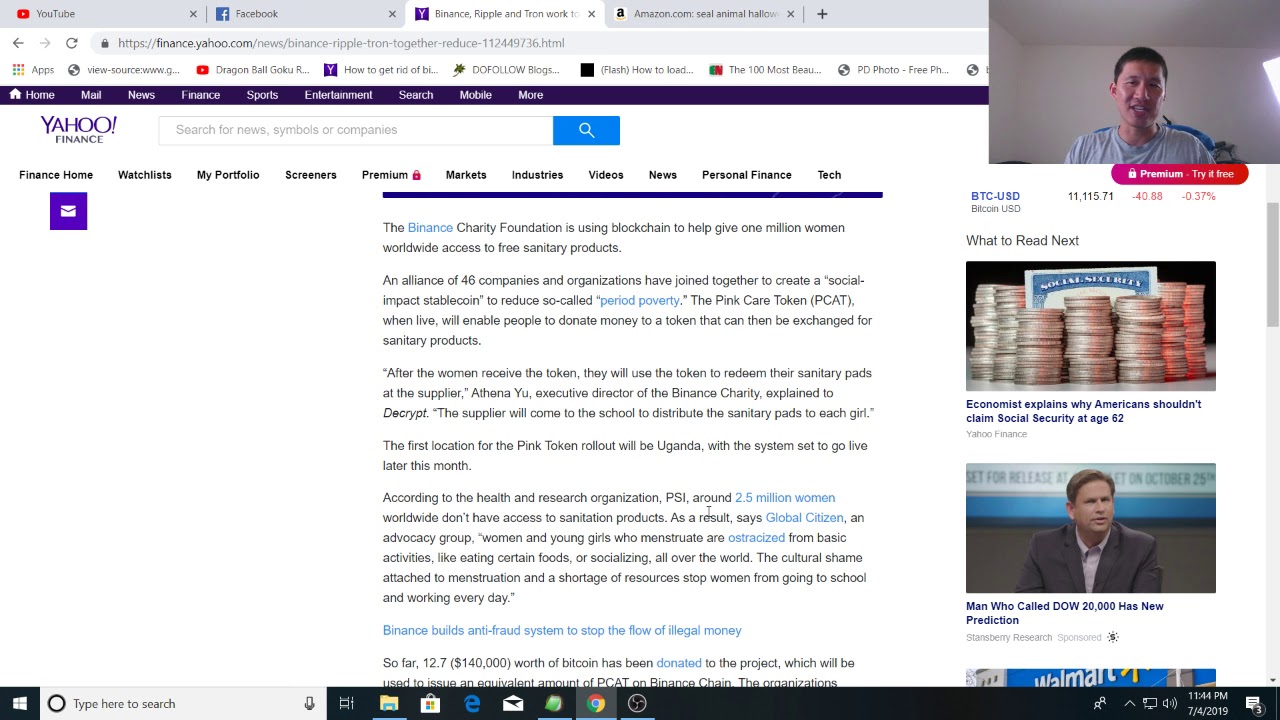Open a new browser tab
Viewport: 1280px width, 720px height.
[822, 14]
